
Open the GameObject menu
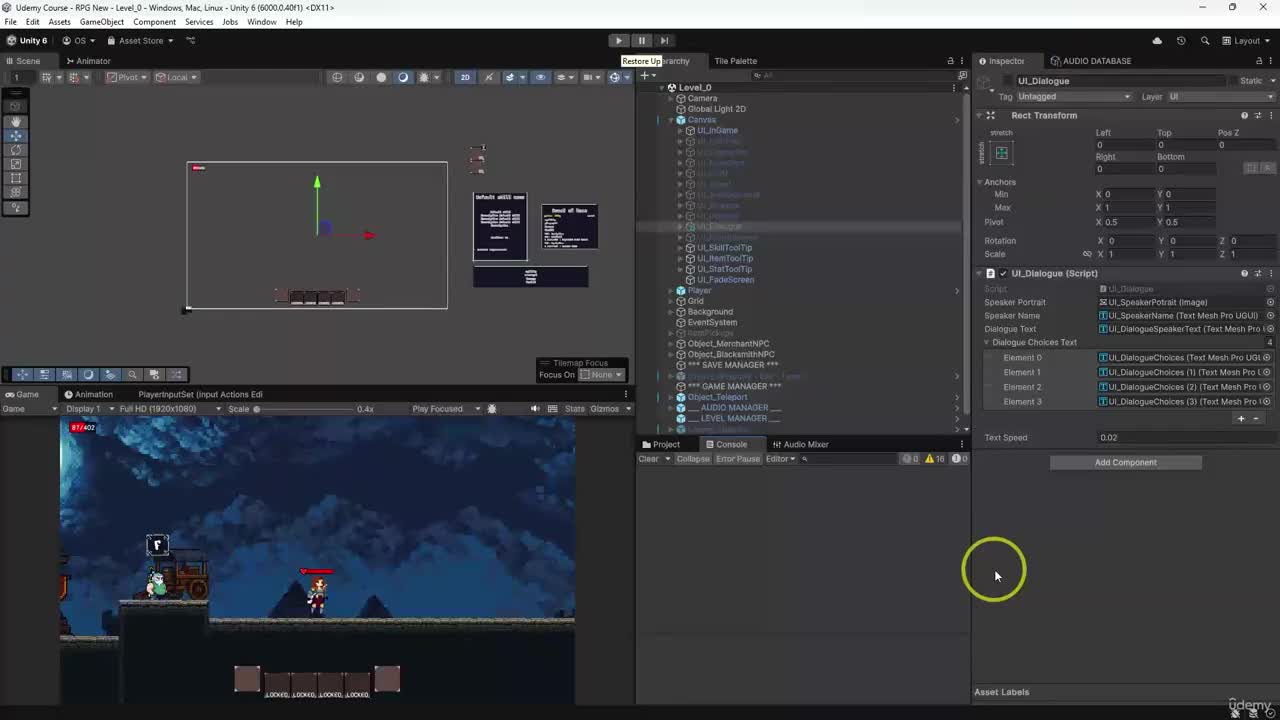tap(101, 22)
